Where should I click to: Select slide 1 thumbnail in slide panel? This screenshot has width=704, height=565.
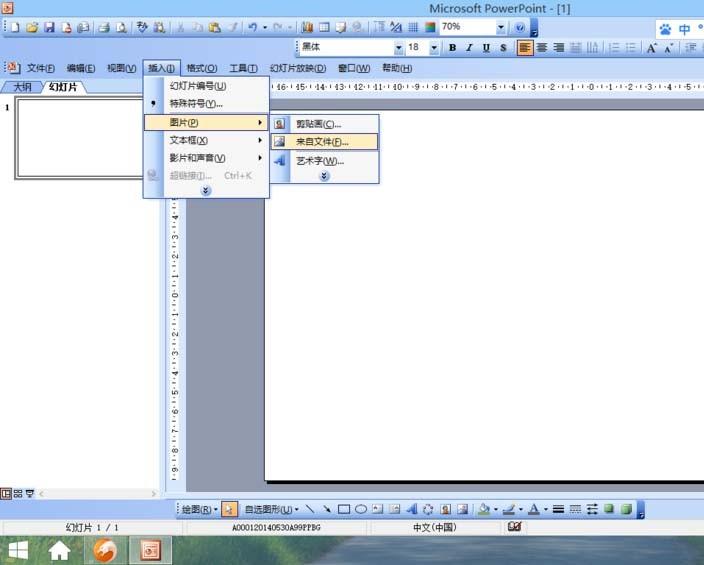click(80, 138)
